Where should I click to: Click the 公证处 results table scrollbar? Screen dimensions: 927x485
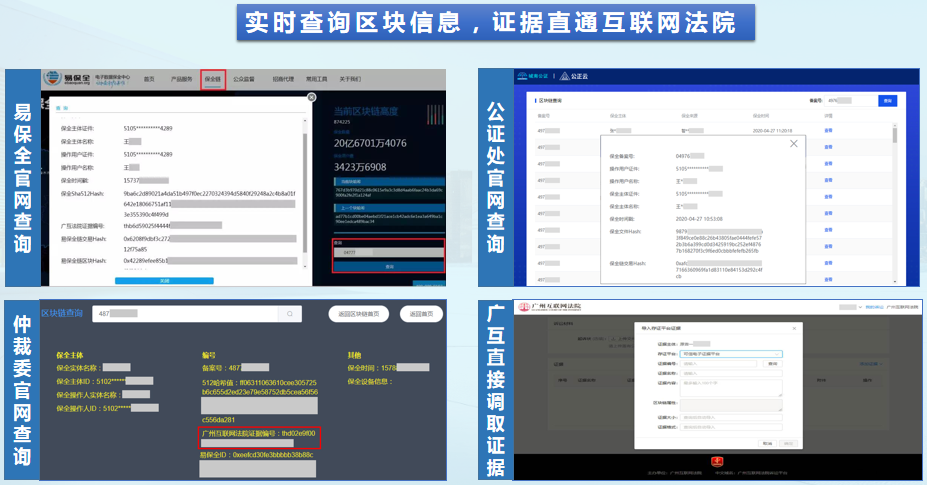tap(894, 203)
